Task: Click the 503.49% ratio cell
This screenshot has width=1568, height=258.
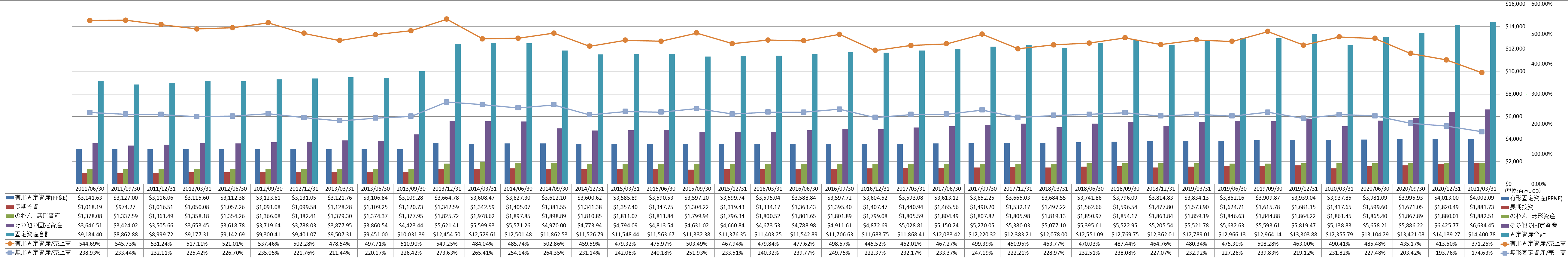Action: pos(696,244)
